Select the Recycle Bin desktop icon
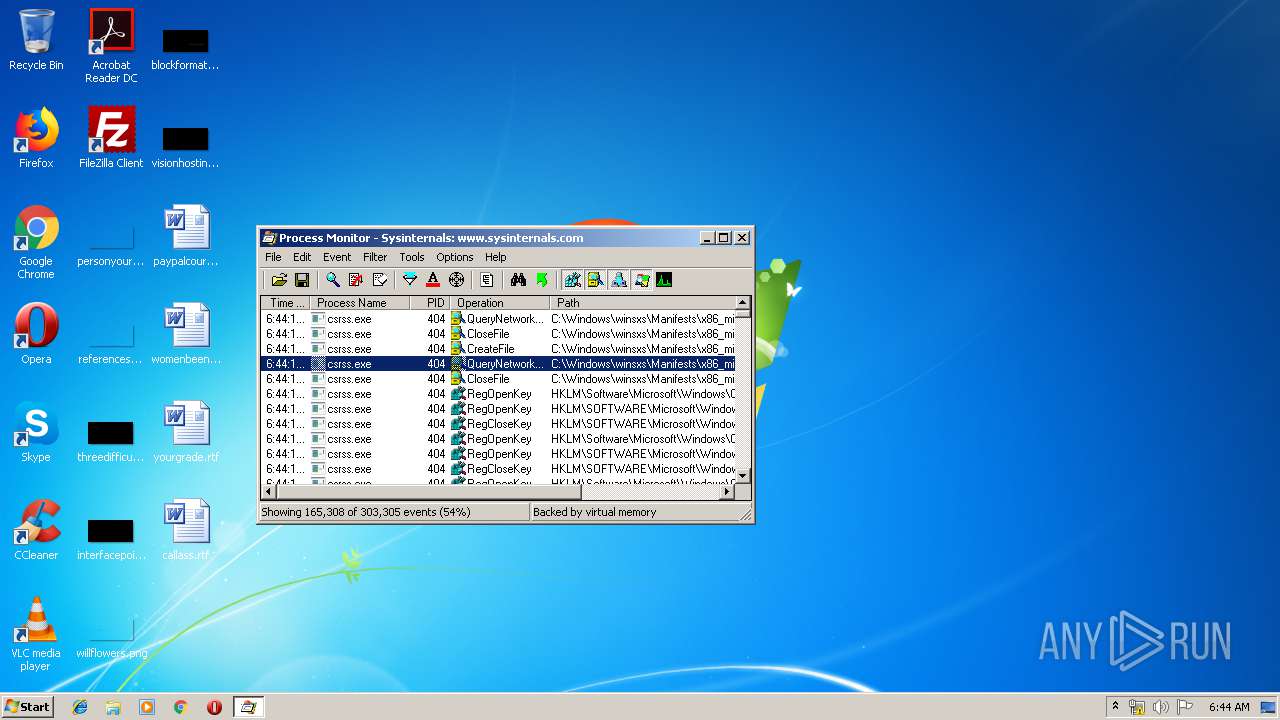The image size is (1280, 720). (x=36, y=40)
